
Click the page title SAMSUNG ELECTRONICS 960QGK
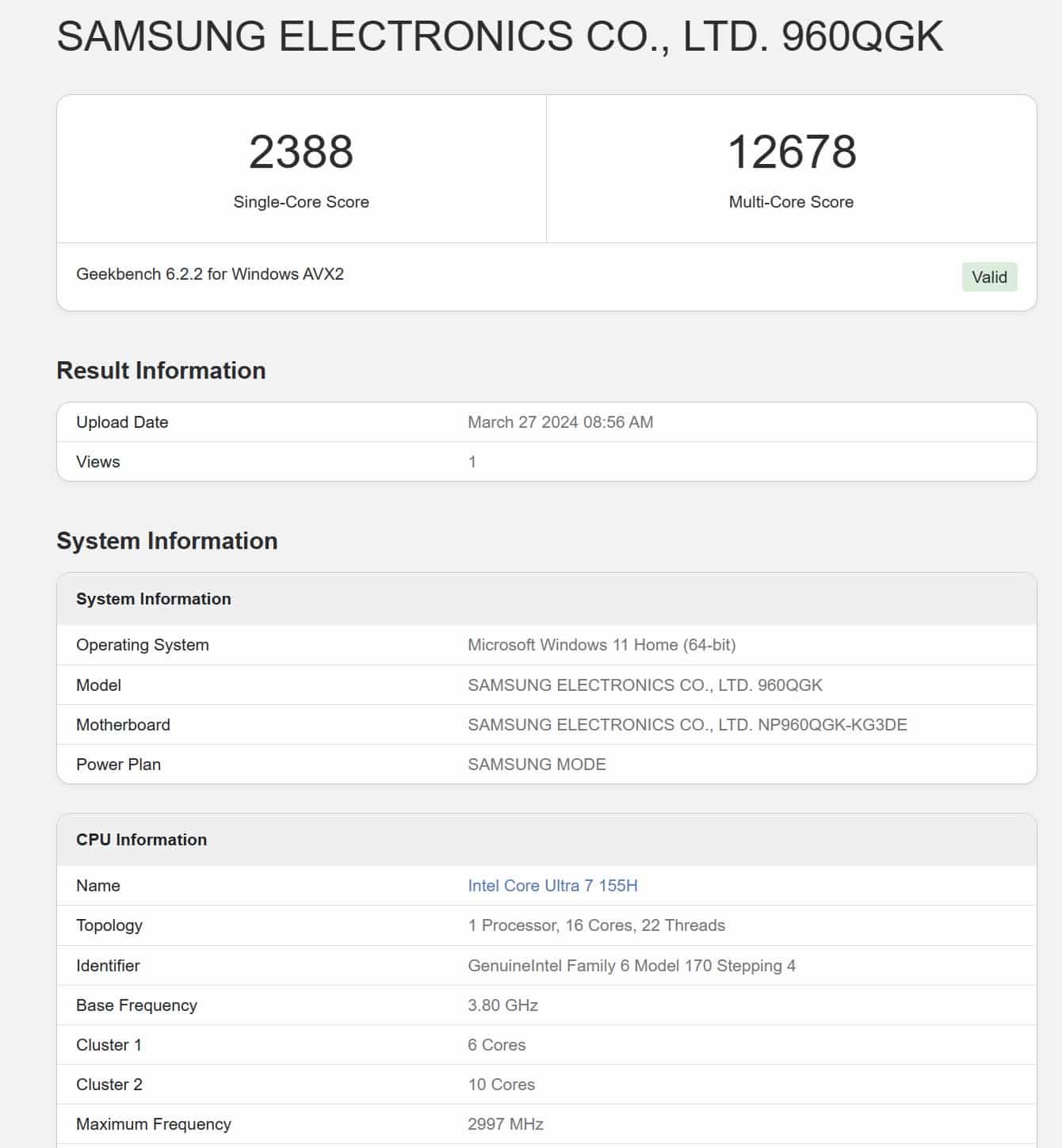pyautogui.click(x=499, y=36)
